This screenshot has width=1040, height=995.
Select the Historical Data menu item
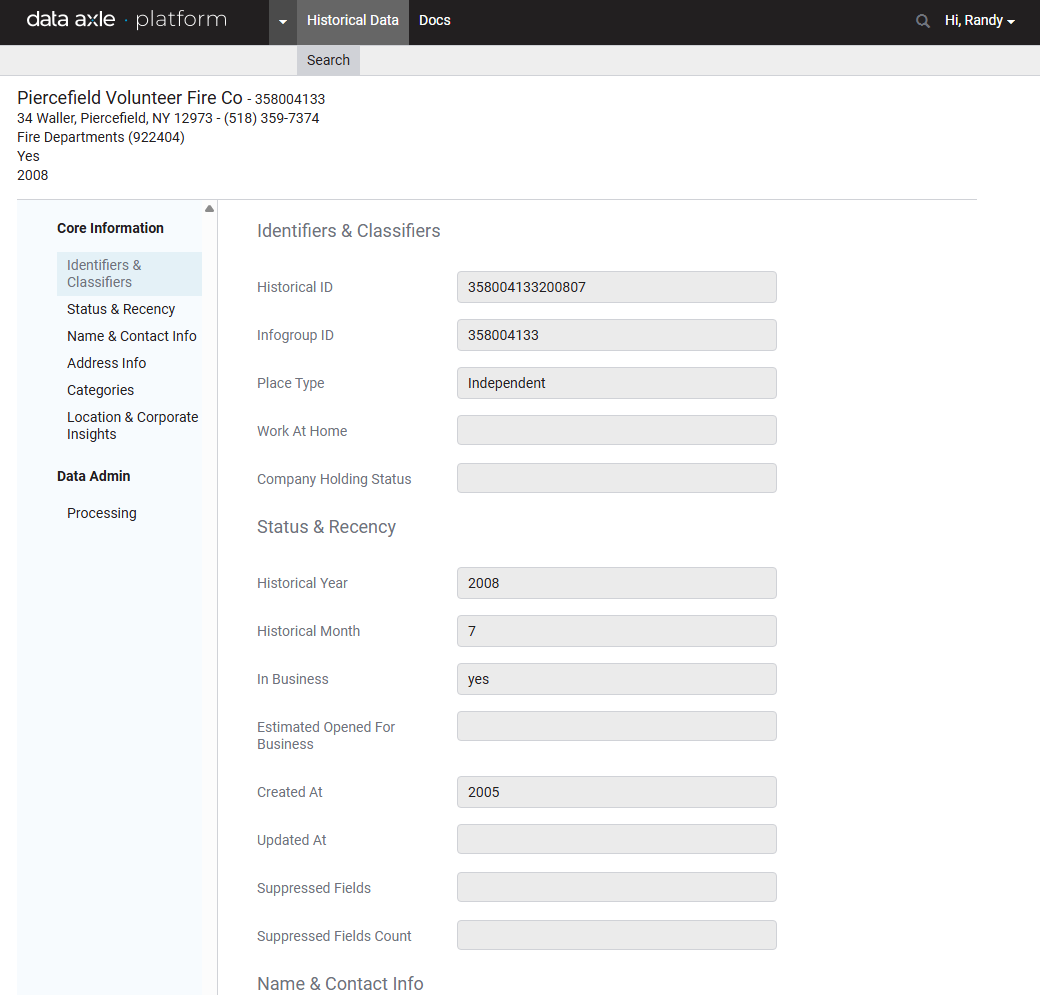pos(353,21)
